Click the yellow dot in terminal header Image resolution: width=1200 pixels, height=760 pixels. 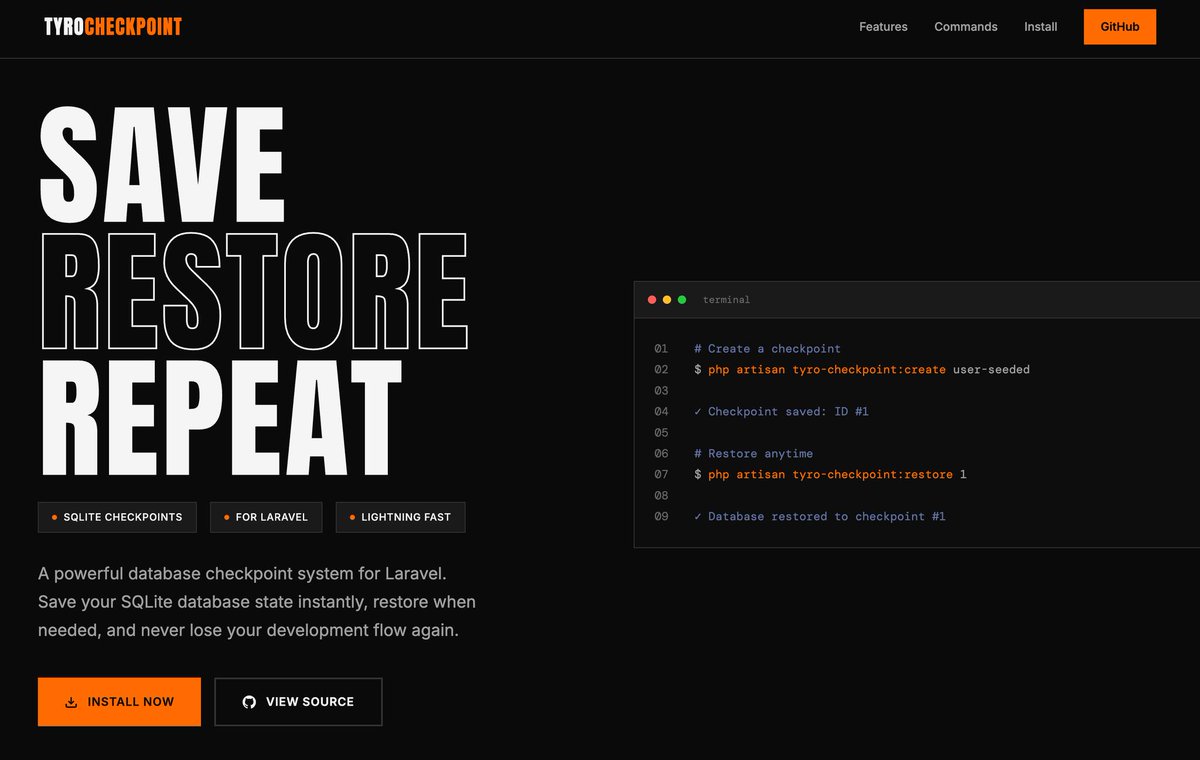click(x=667, y=300)
